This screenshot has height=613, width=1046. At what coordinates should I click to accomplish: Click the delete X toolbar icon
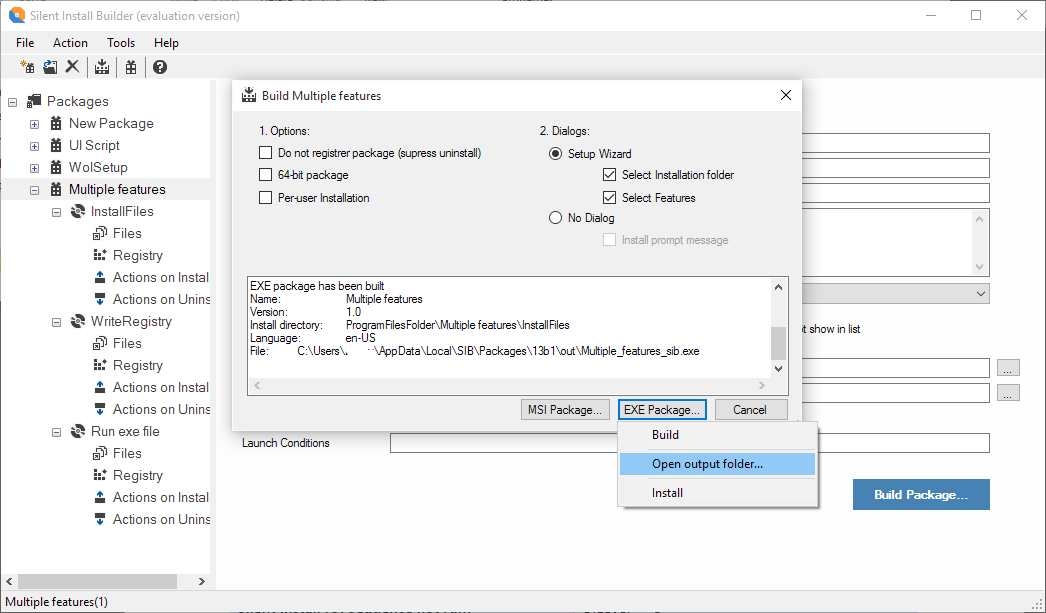pos(72,67)
